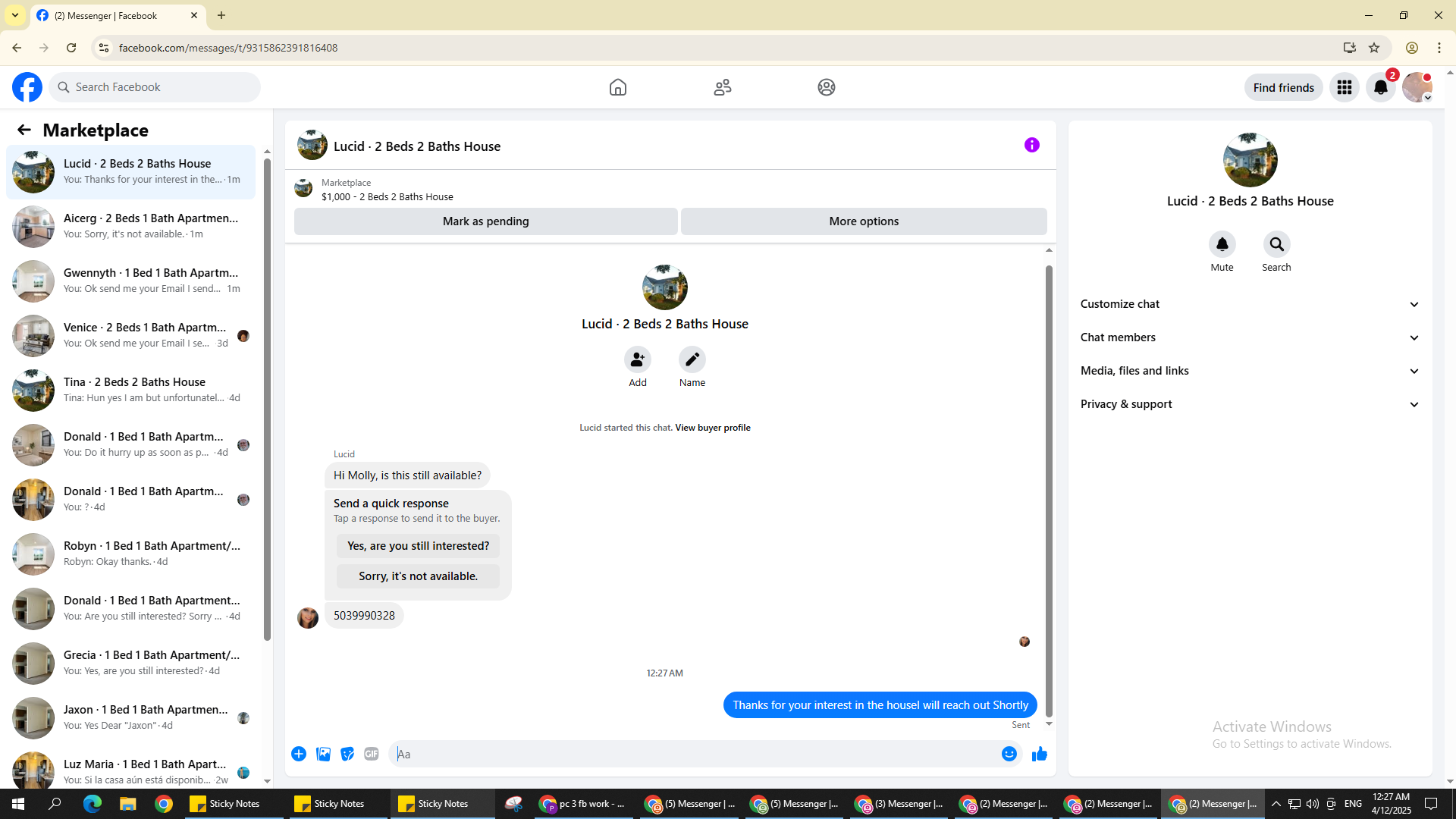This screenshot has width=1456, height=819.
Task: Open the Gwennyth 1 Bed 1 Bath chat
Action: coord(131,281)
